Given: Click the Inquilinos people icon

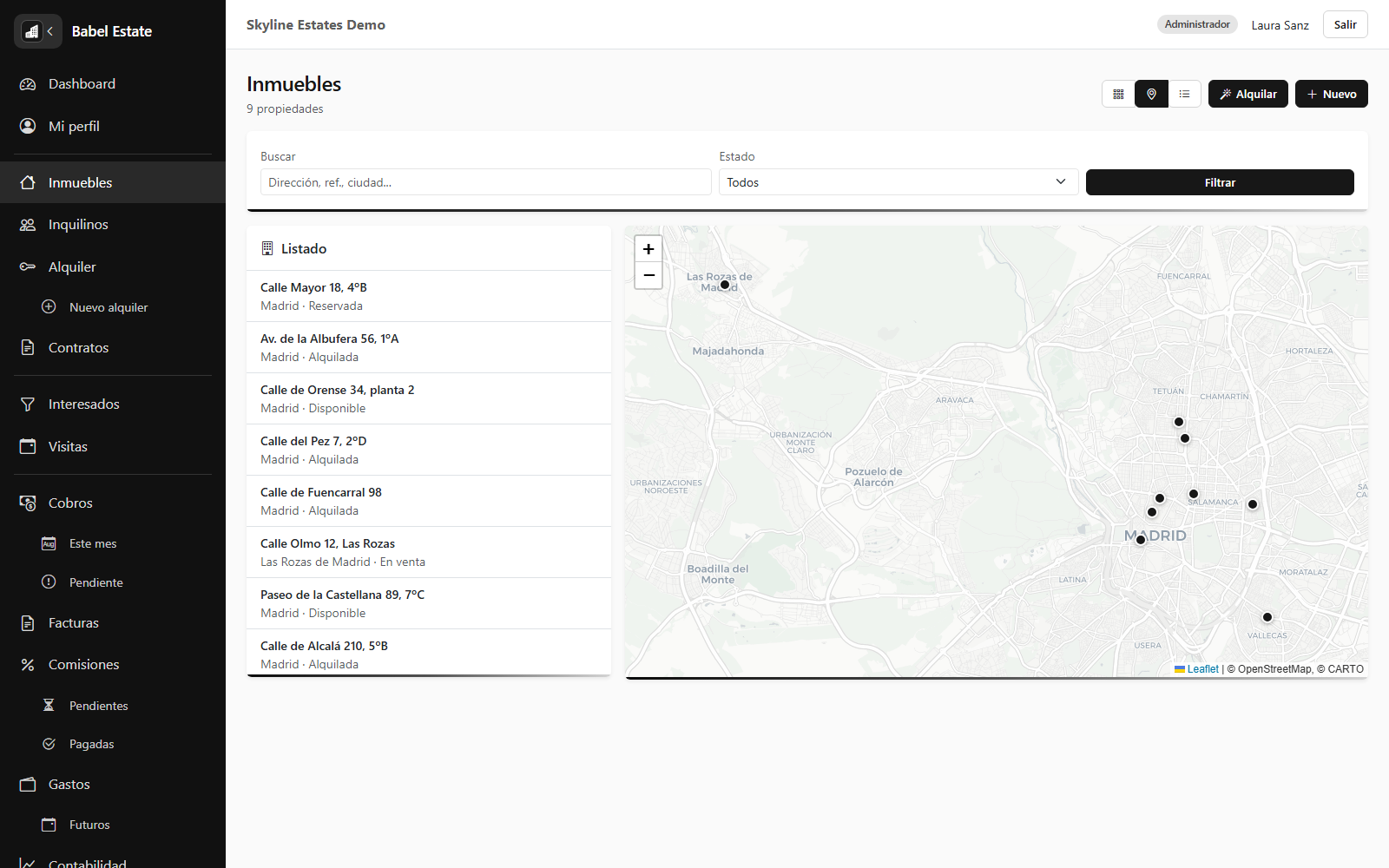Looking at the screenshot, I should (28, 225).
